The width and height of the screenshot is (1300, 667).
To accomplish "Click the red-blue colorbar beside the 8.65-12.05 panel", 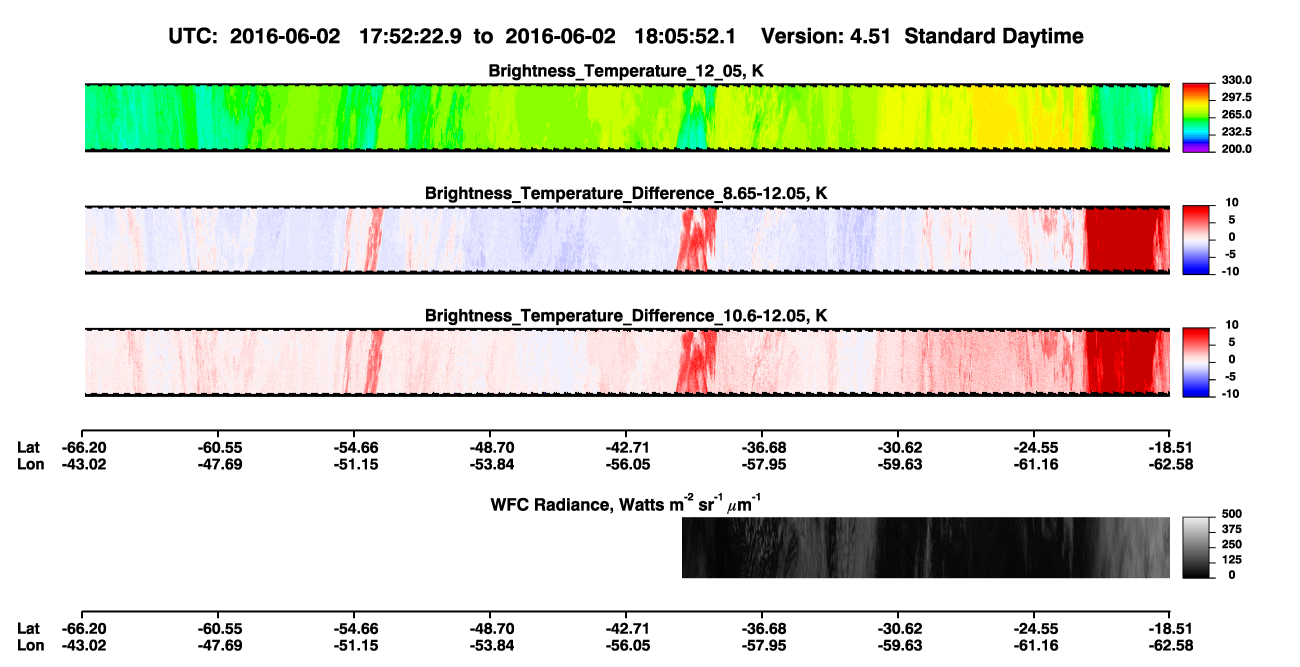I will click(1198, 240).
